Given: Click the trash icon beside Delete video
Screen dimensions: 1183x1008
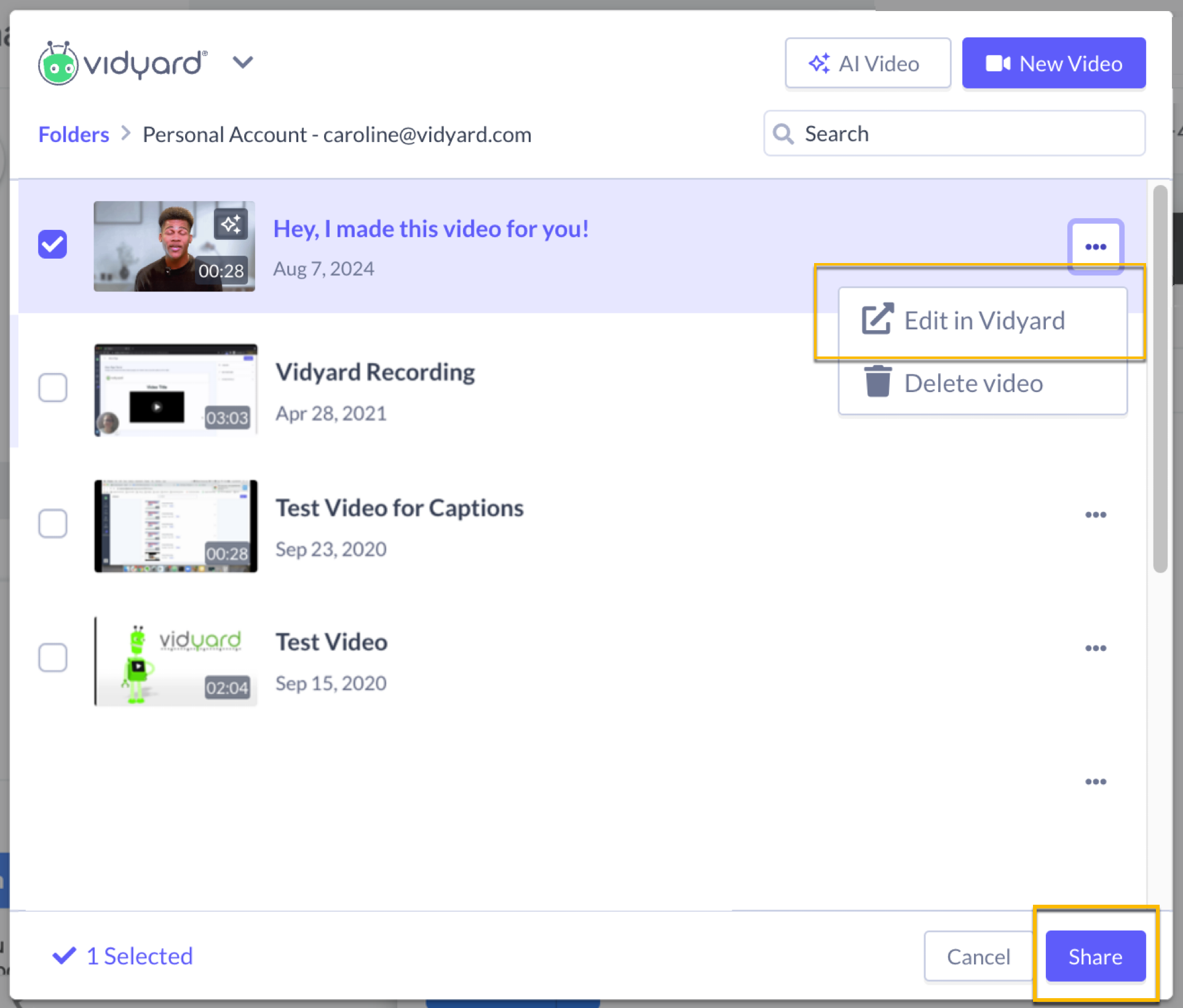Looking at the screenshot, I should pos(877,382).
